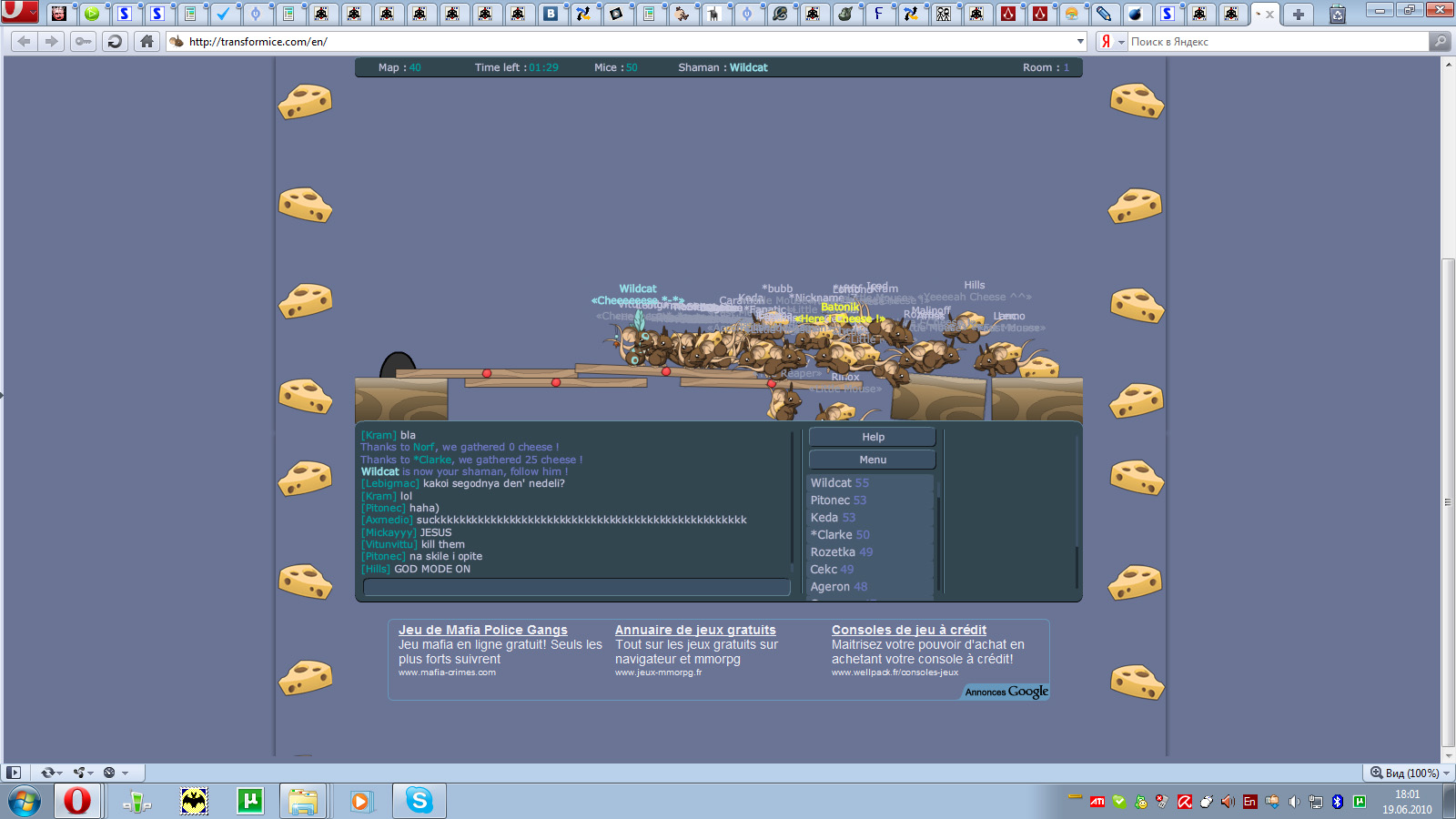Screen dimensions: 1456x819
Task: Open the View 100% zoom dropdown
Action: click(x=1410, y=773)
